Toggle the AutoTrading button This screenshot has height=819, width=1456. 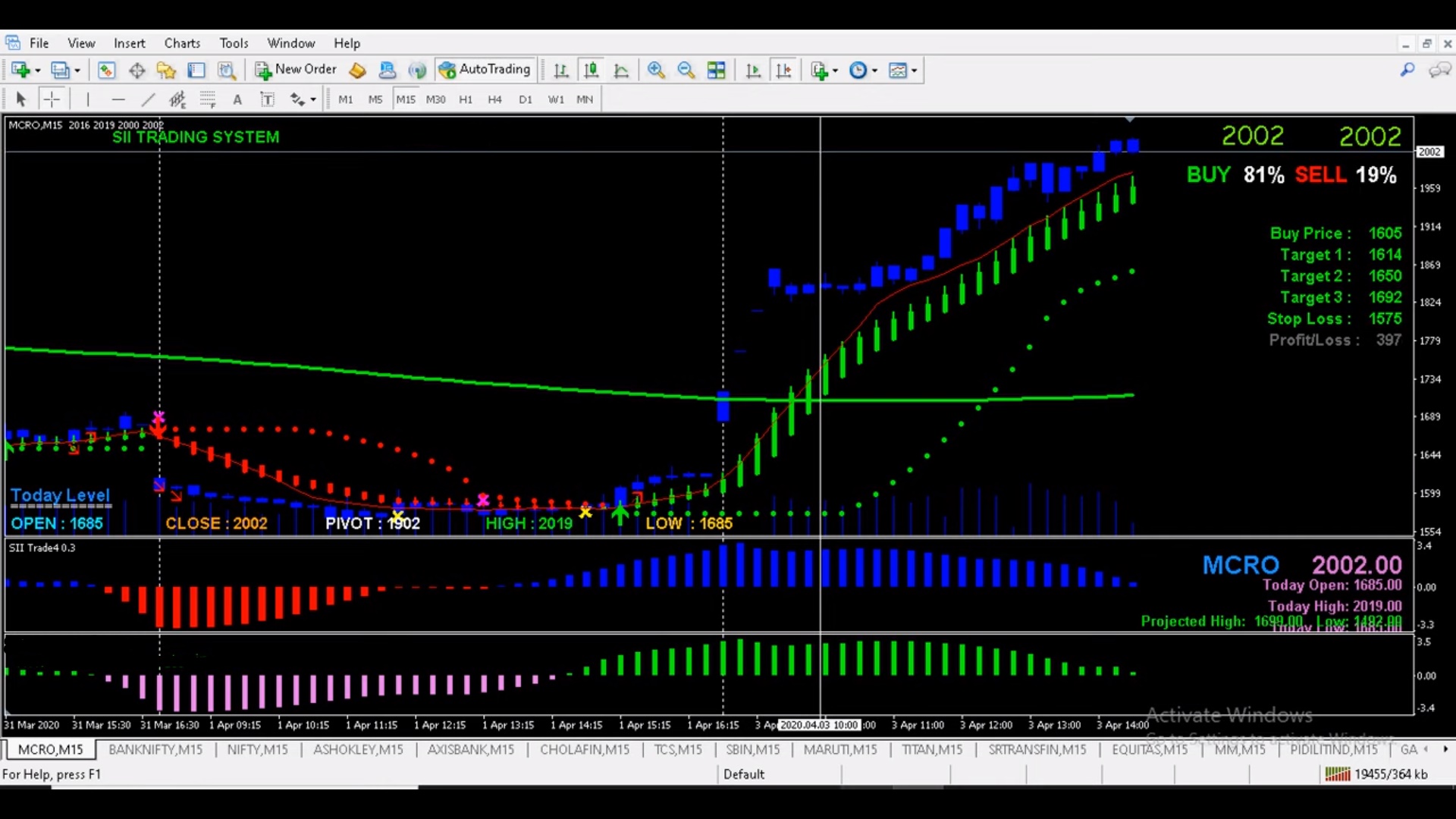click(x=485, y=70)
